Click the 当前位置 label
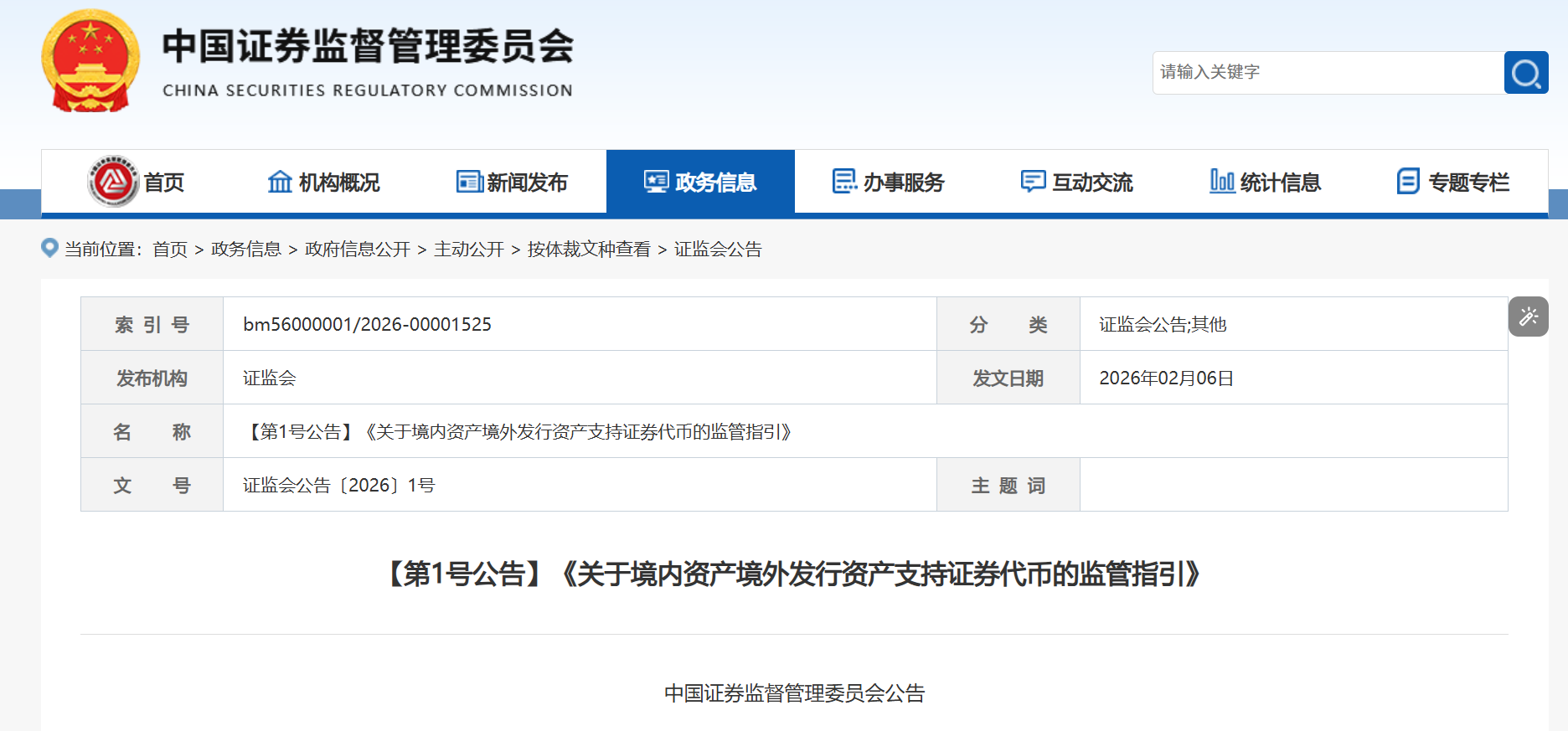The height and width of the screenshot is (731, 1568). click(103, 250)
